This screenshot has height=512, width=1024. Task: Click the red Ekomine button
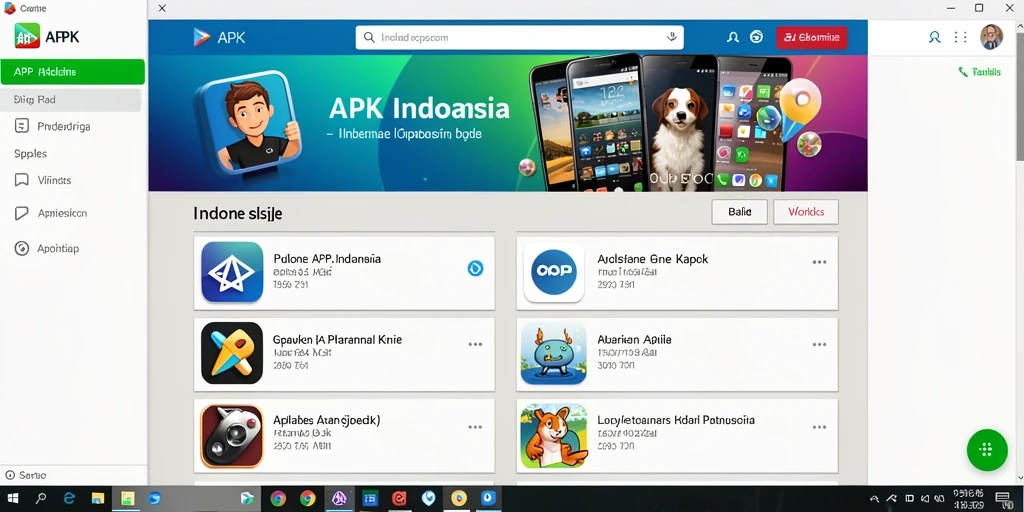812,37
